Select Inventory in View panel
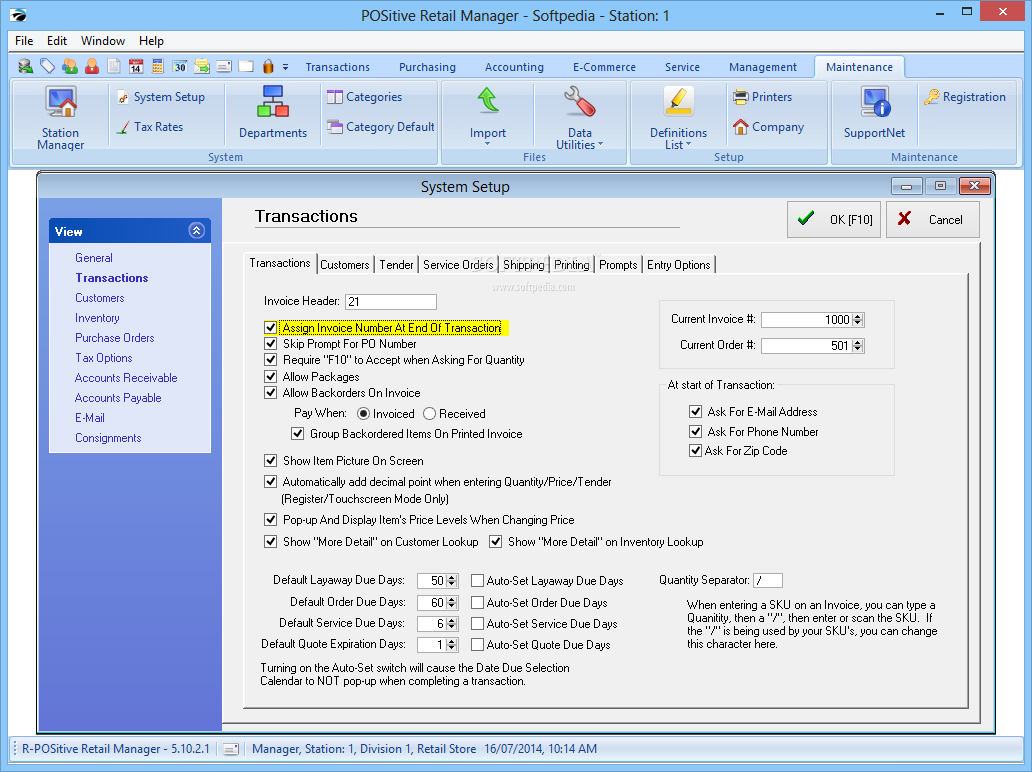This screenshot has height=772, width=1032. 97,318
